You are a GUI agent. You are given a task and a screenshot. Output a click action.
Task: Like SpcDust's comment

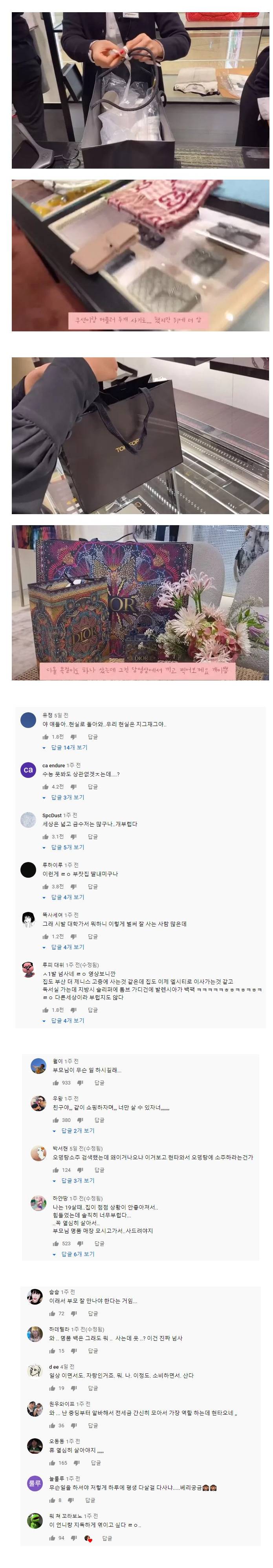(x=46, y=836)
